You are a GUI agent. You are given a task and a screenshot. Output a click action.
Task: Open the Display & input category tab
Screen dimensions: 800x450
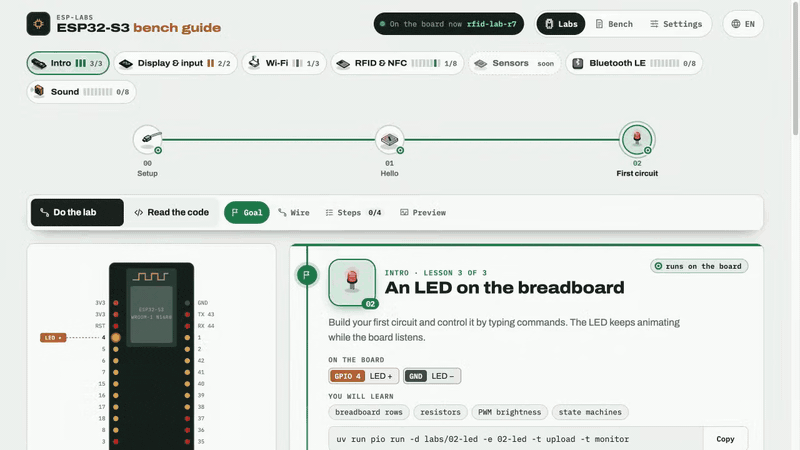176,63
